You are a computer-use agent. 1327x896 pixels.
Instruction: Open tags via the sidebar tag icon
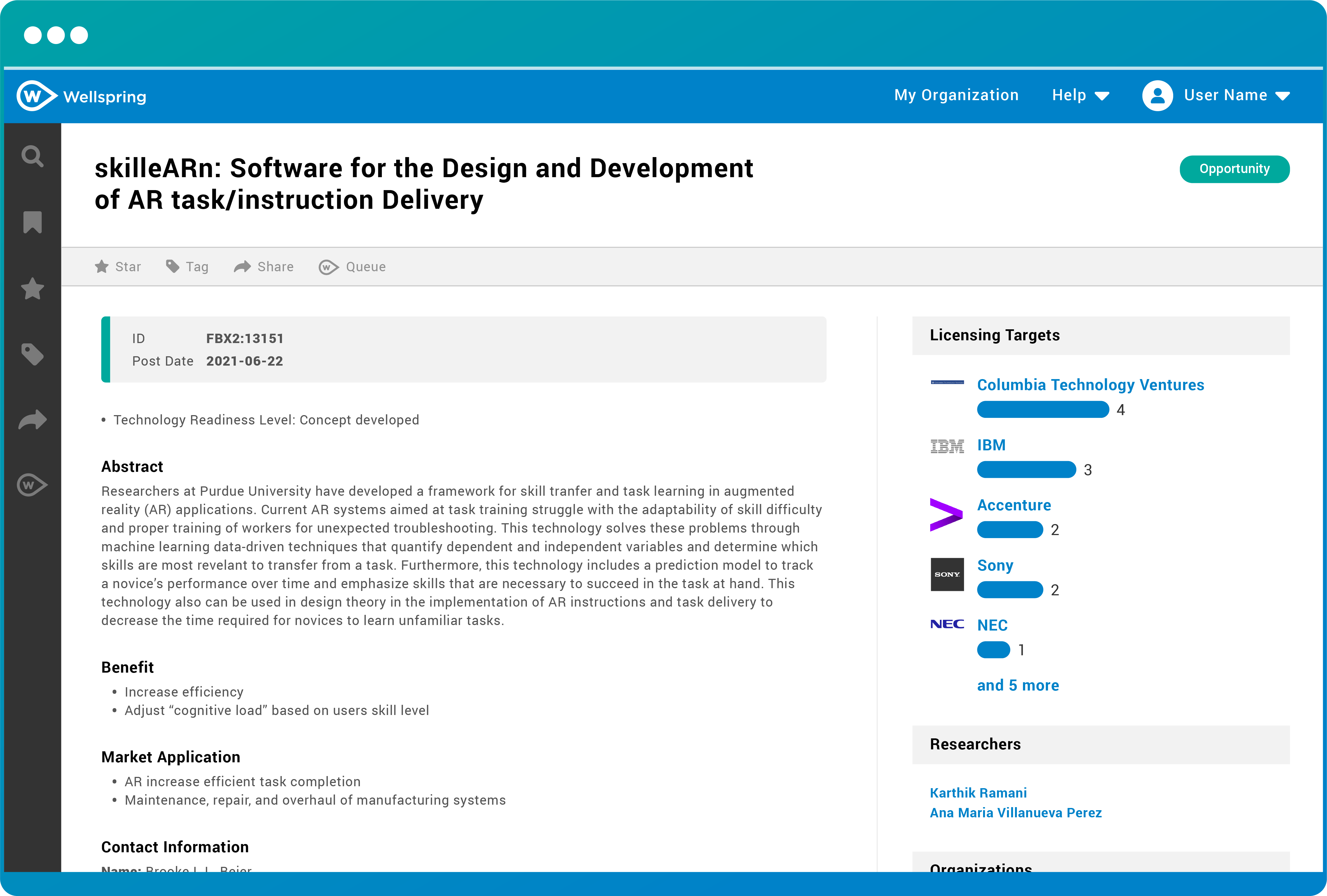pyautogui.click(x=32, y=354)
